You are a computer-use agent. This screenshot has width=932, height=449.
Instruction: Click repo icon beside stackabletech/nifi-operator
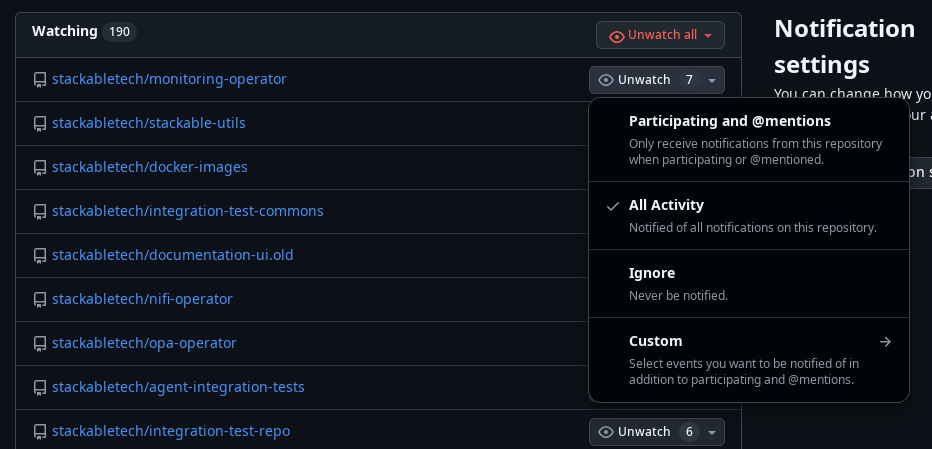(x=40, y=300)
